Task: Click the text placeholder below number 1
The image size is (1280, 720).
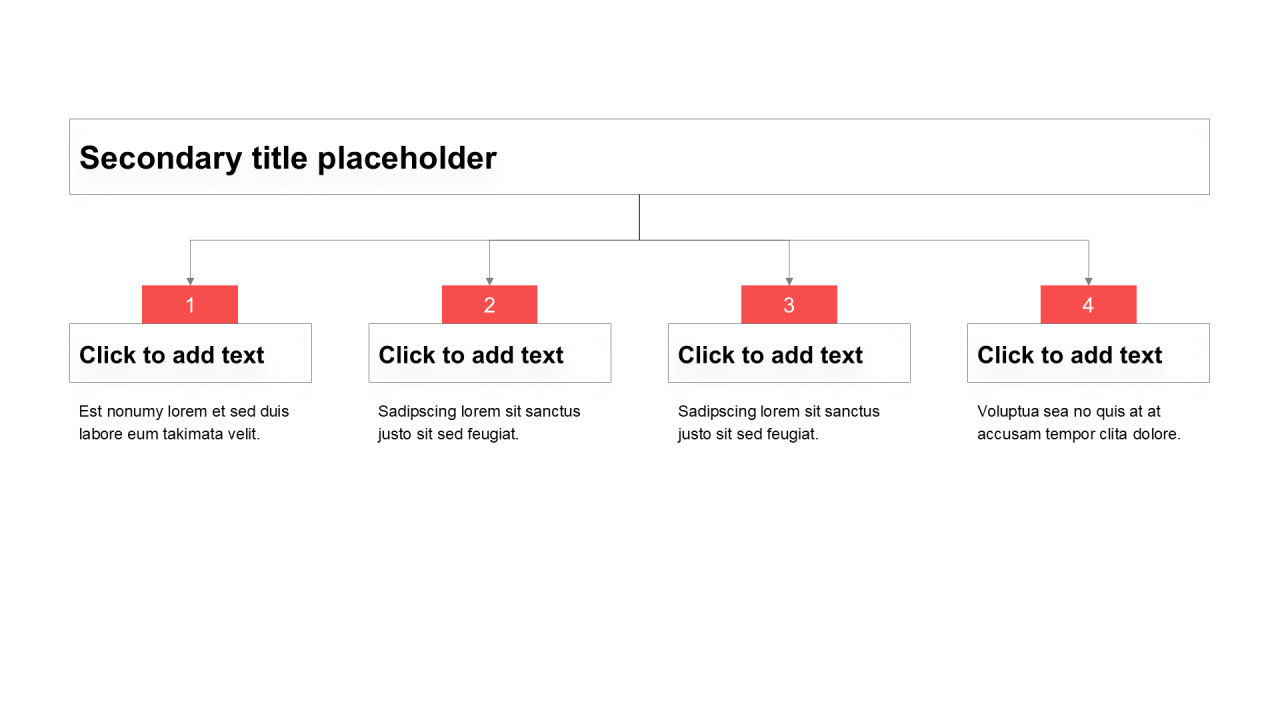Action: pyautogui.click(x=190, y=353)
